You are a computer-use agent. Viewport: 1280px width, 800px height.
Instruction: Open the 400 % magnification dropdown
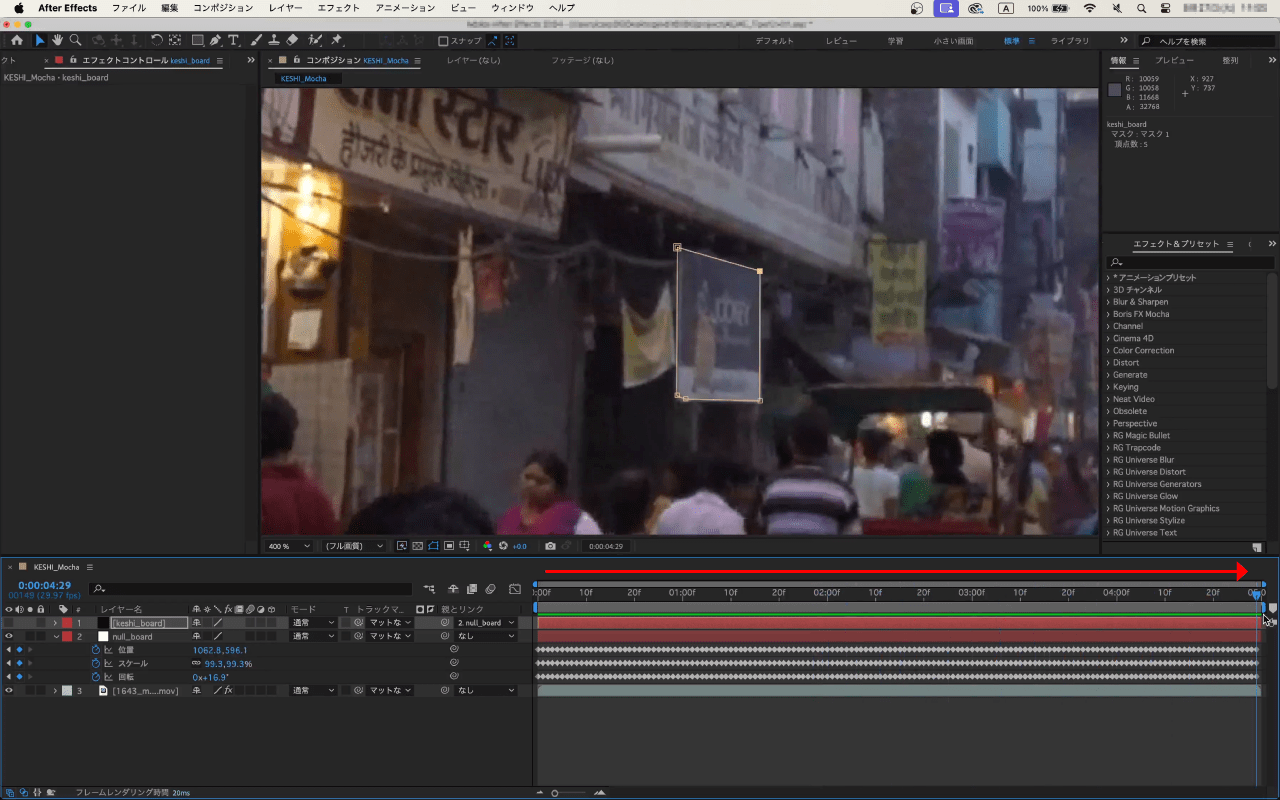pos(289,546)
